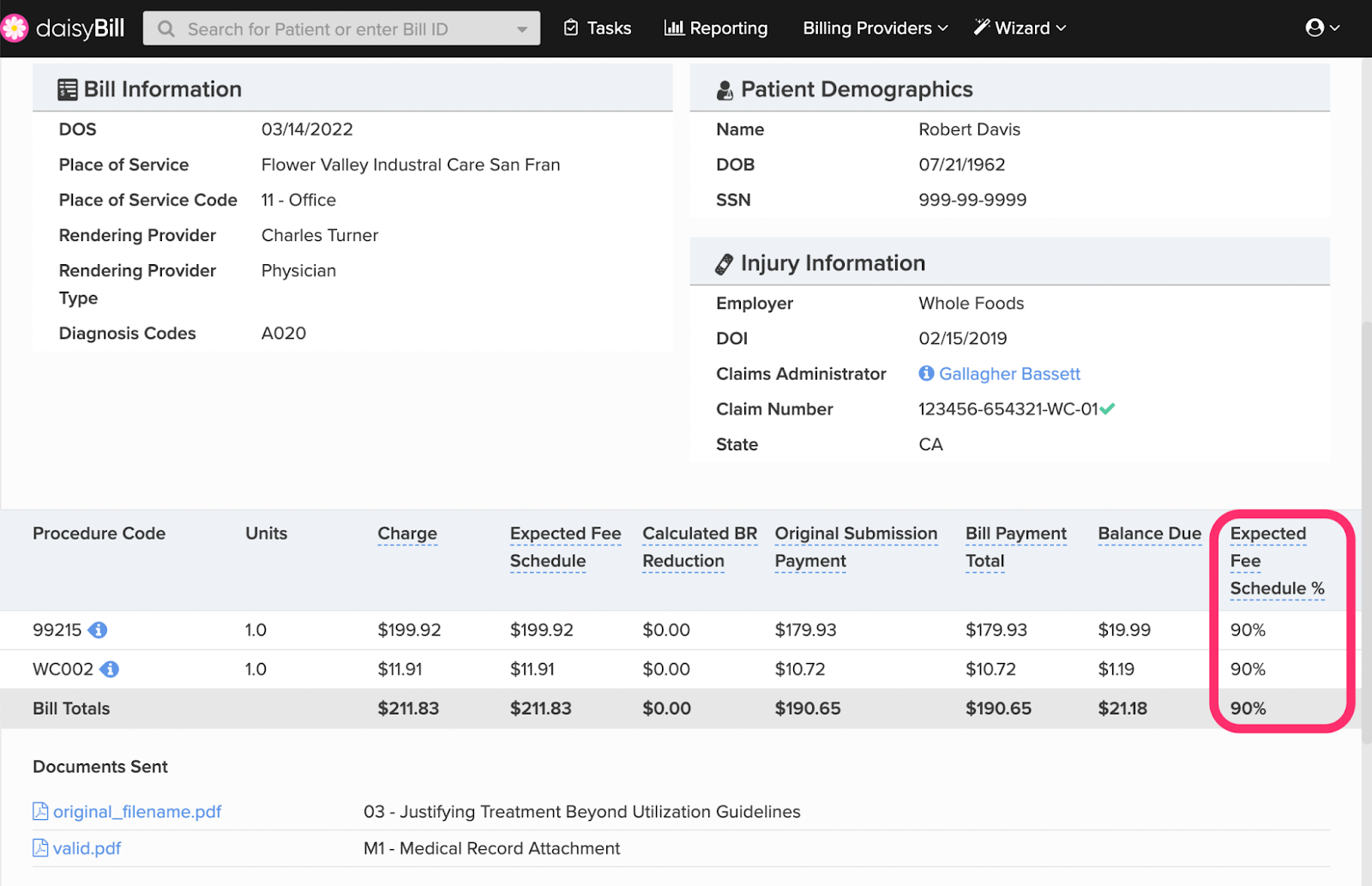Viewport: 1372px width, 886px height.
Task: Click date of birth 07/21/1962
Action: tap(961, 165)
